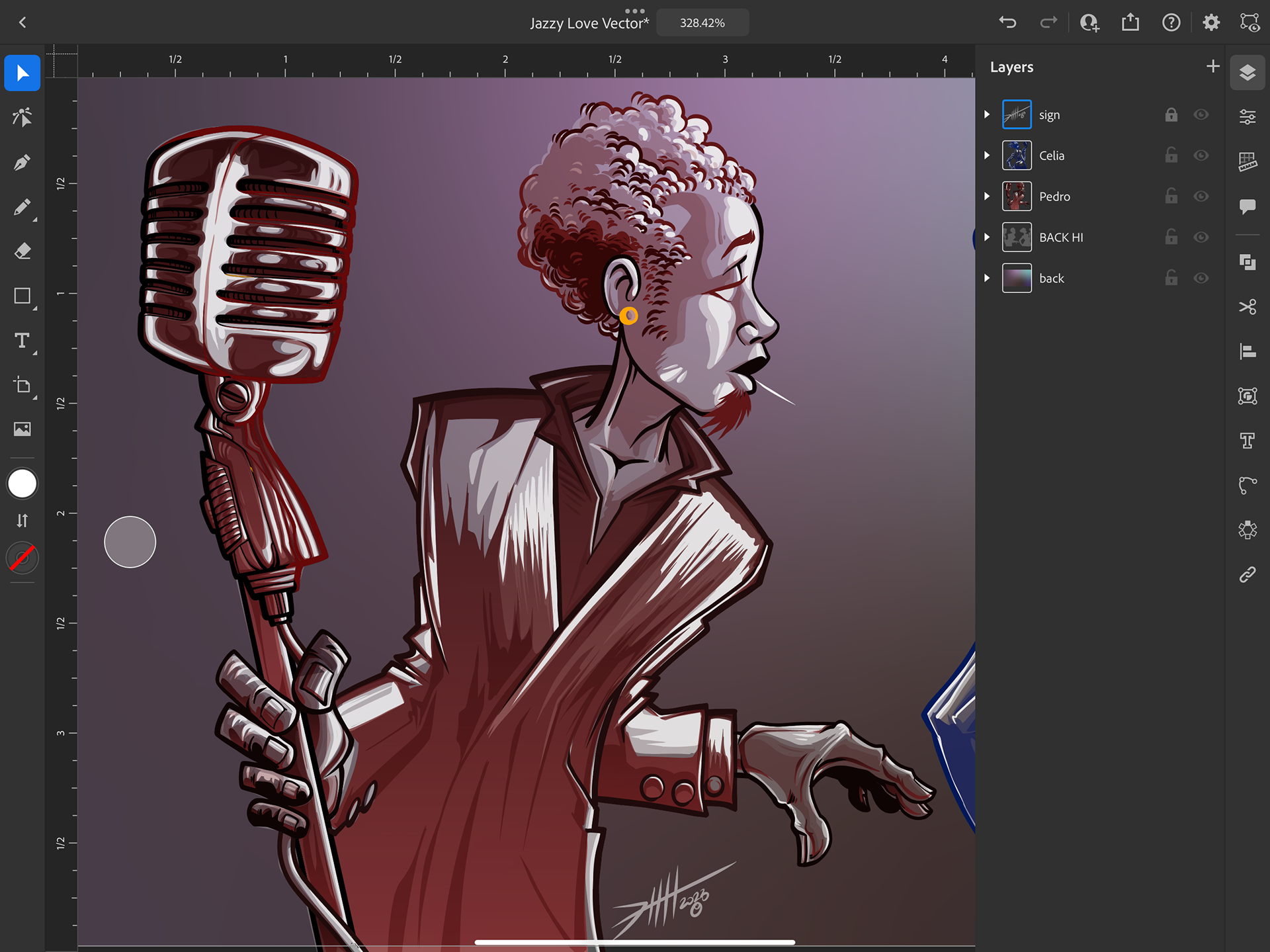
Task: Expand the BACK HI layer
Action: pos(987,238)
